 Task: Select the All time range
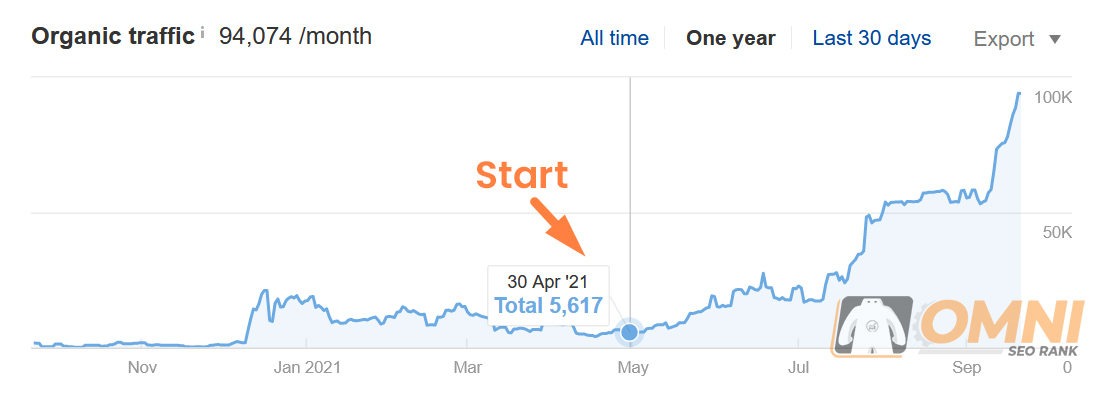click(614, 38)
